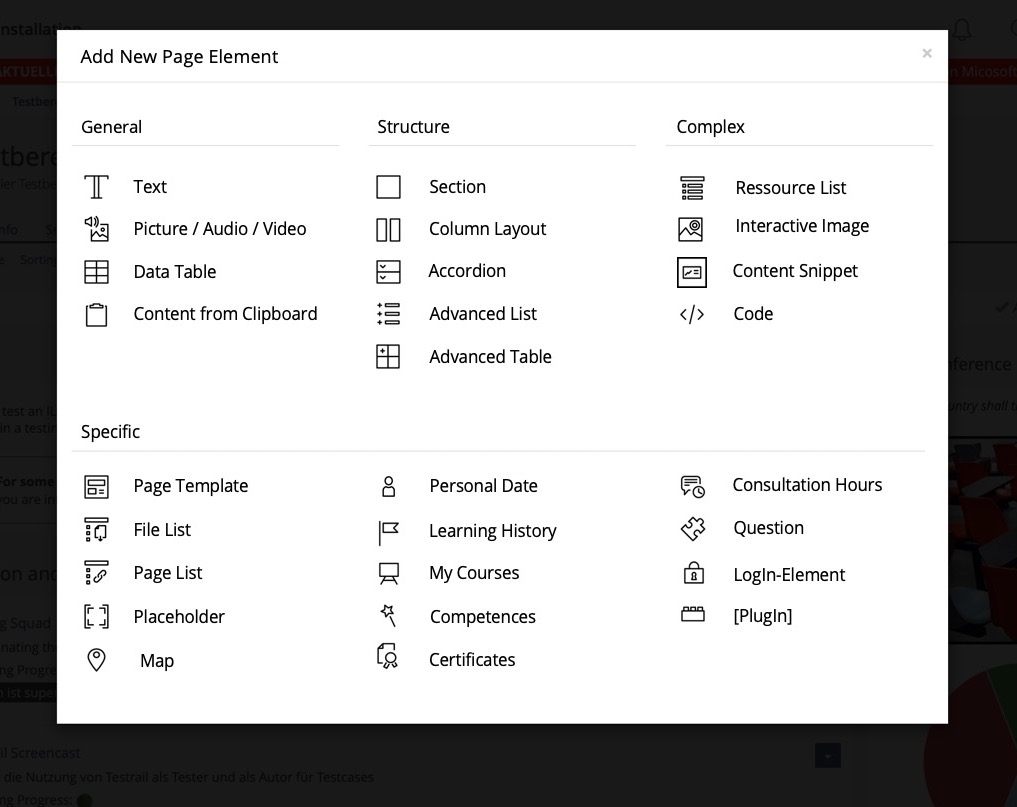
Task: Click the Question puzzle piece icon
Action: coord(693,529)
